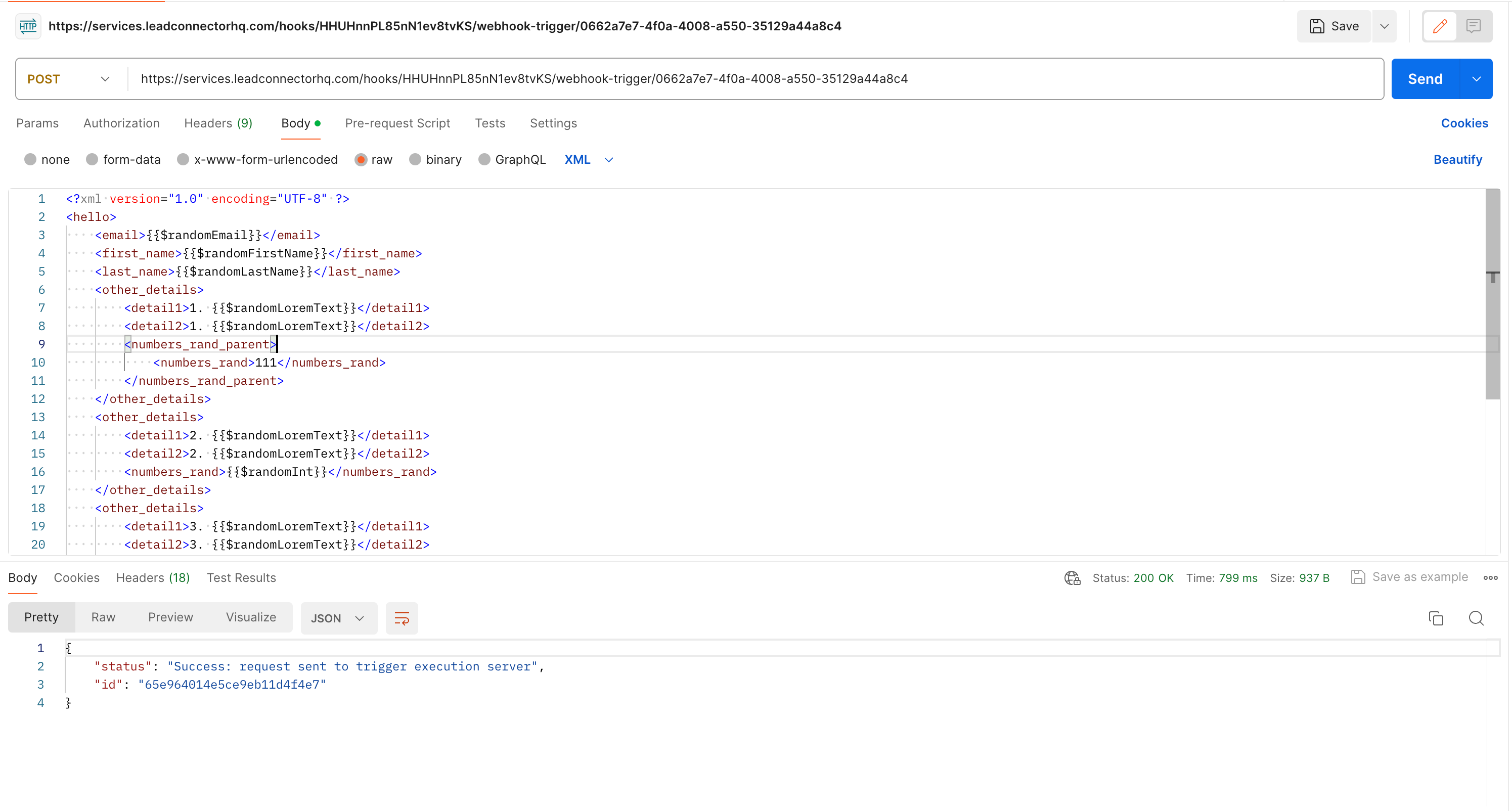The width and height of the screenshot is (1512, 811).
Task: Click the HTTP request type icon
Action: click(x=28, y=26)
